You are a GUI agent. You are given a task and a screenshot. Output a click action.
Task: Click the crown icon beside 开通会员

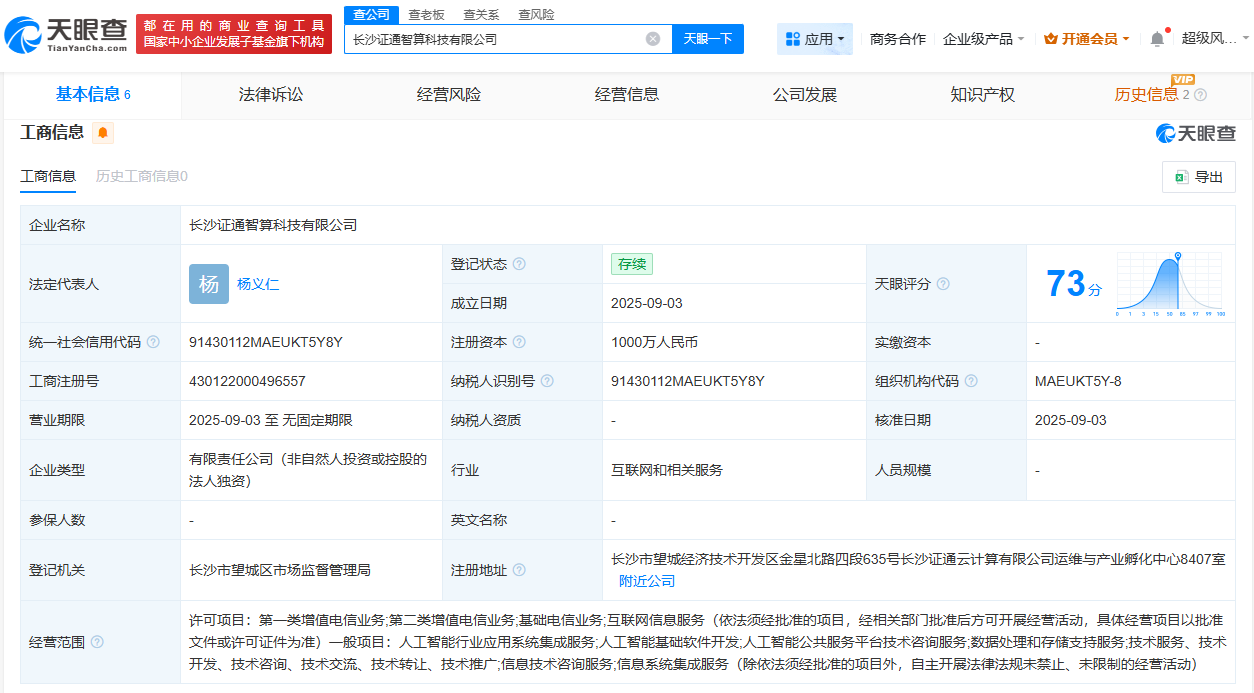coord(1049,37)
